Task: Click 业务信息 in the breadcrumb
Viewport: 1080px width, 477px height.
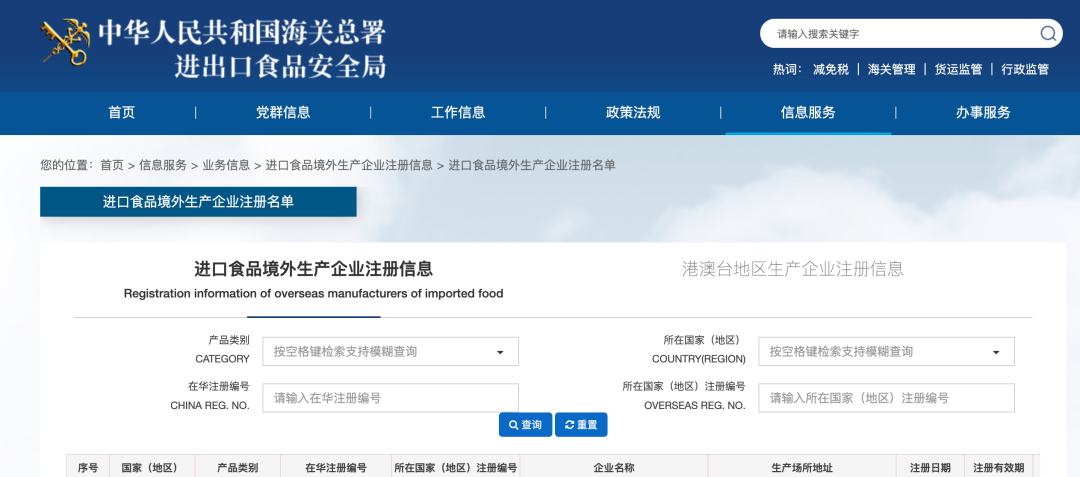Action: 226,165
